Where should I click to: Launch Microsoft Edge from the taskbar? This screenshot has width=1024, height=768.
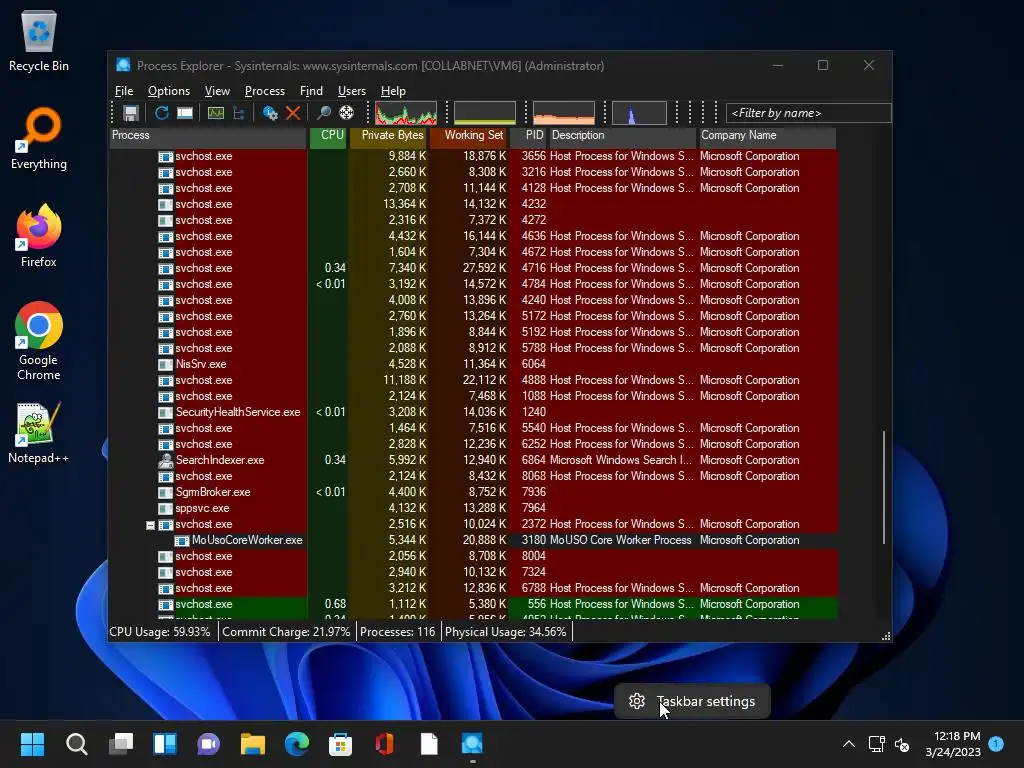[296, 744]
